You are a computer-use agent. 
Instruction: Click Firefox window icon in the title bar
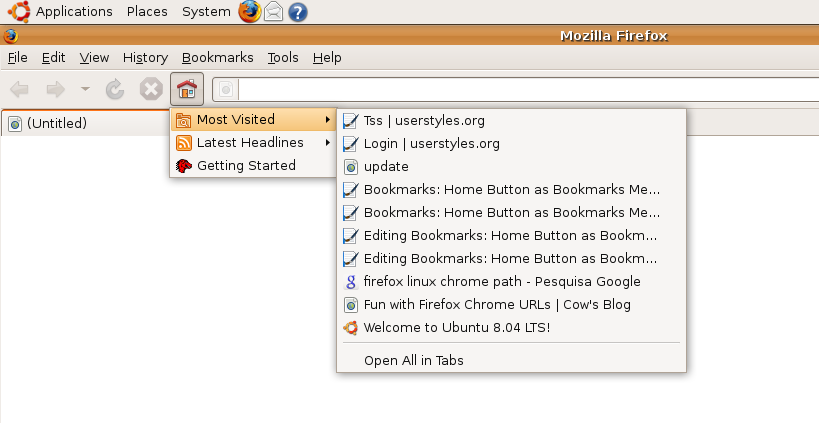click(10, 36)
